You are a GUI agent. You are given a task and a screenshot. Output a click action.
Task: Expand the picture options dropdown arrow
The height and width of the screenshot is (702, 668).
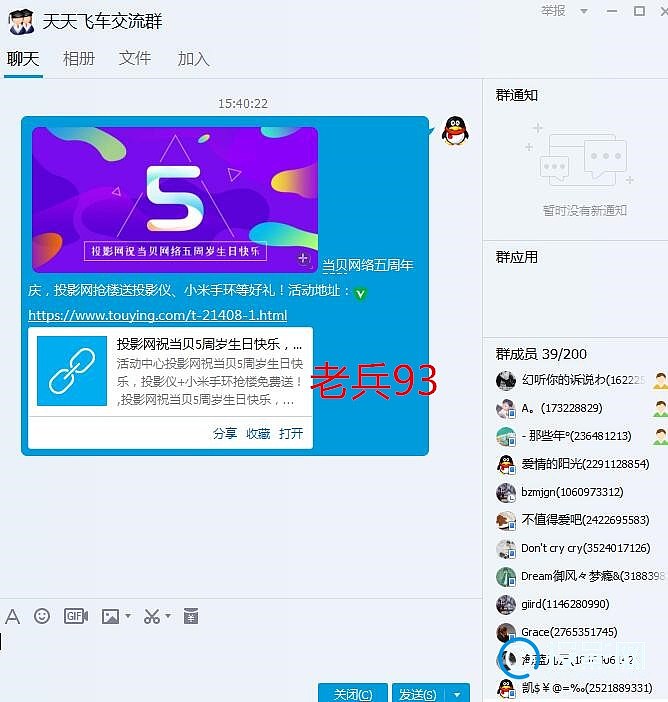[x=128, y=616]
